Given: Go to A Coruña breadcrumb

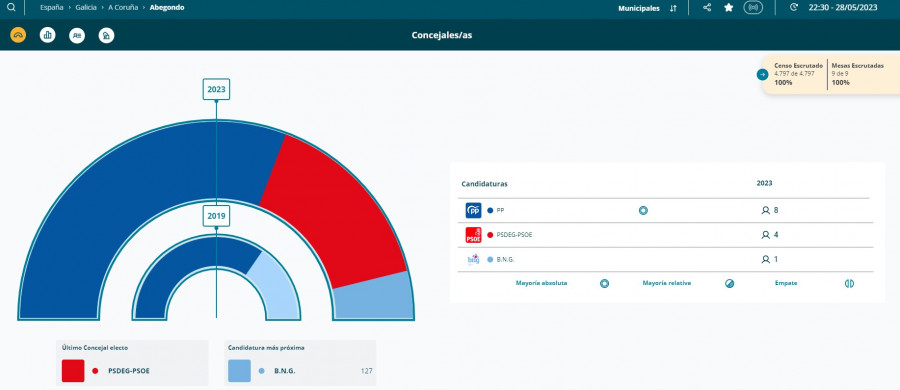Looking at the screenshot, I should click(x=122, y=7).
